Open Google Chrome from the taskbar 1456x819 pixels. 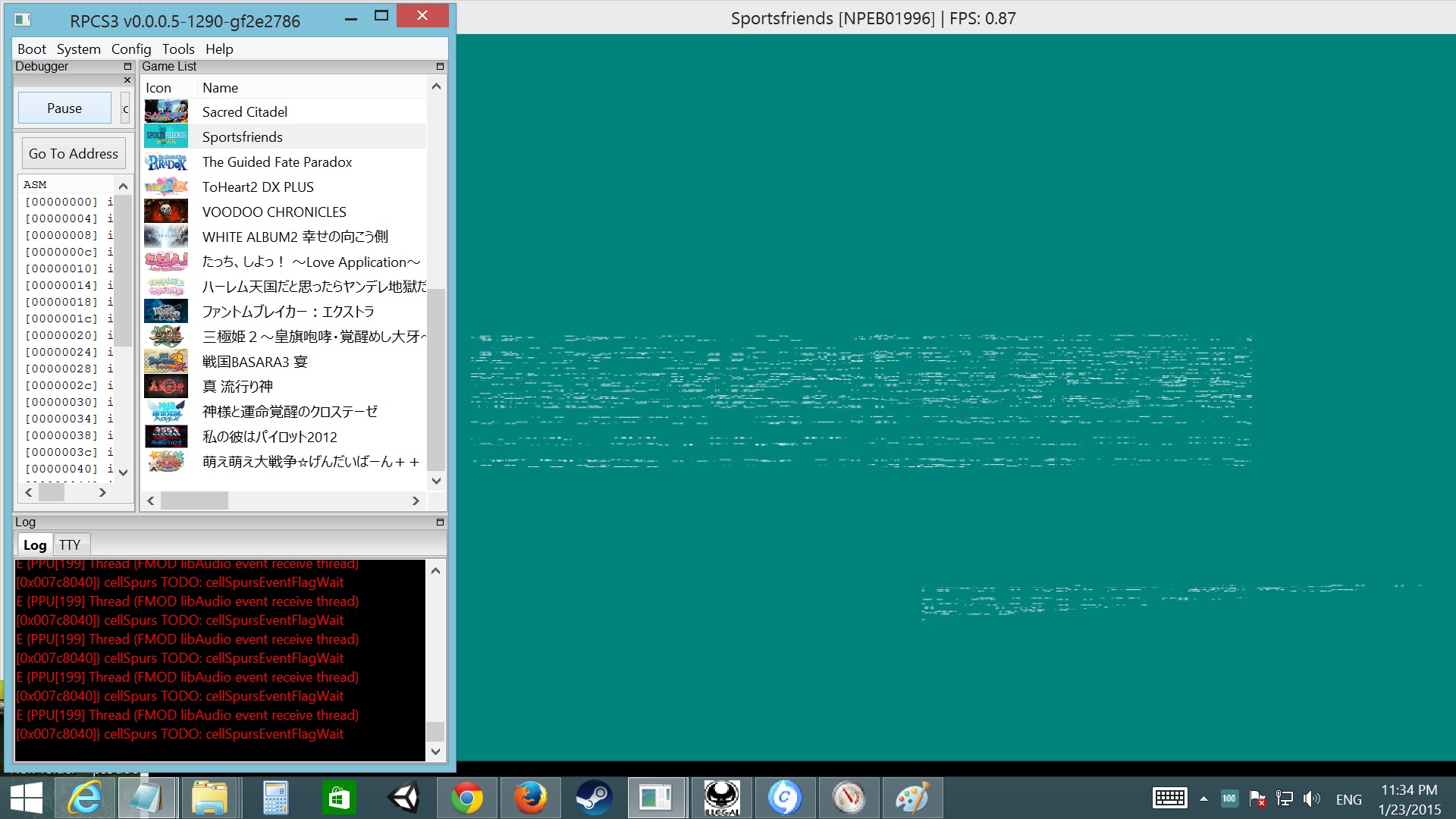466,798
